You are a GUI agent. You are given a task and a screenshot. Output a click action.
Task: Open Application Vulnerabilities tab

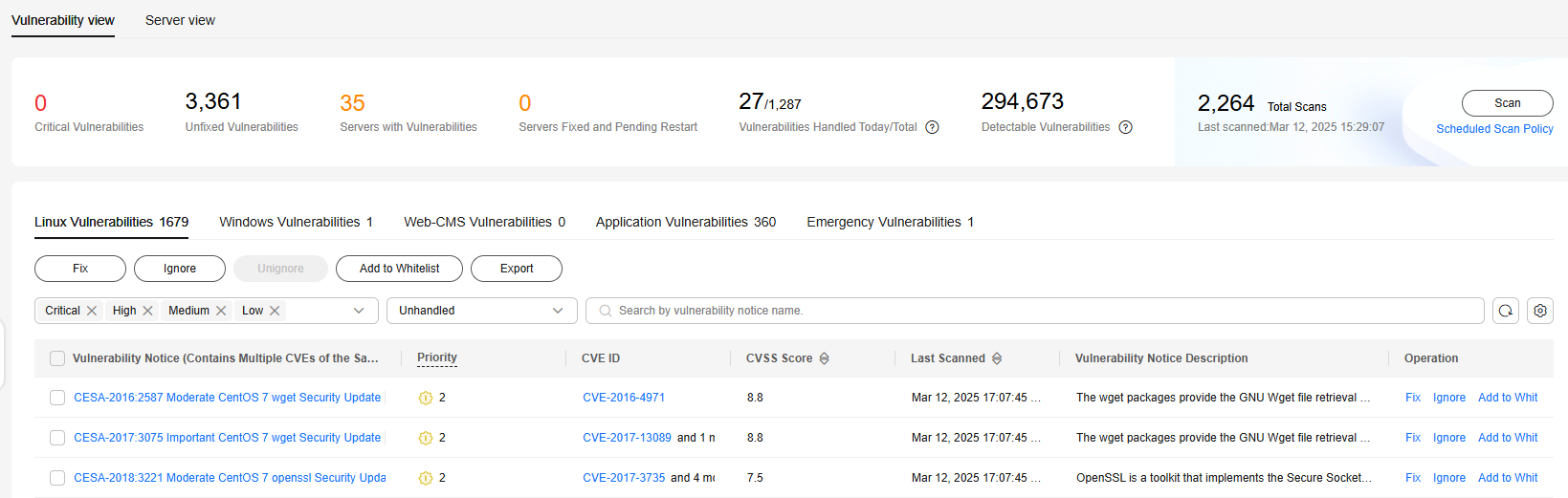click(686, 222)
